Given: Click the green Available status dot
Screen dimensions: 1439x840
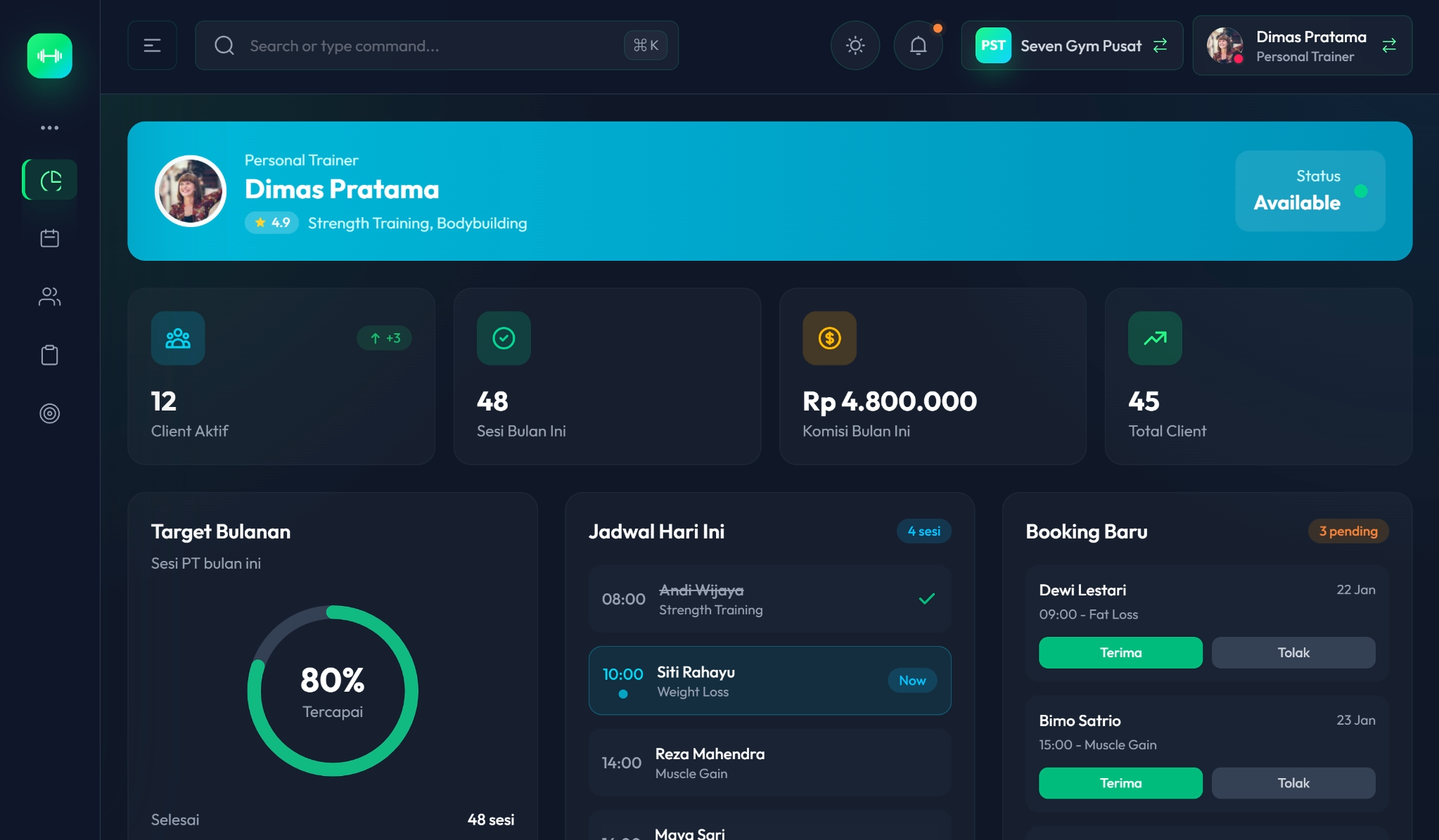Looking at the screenshot, I should coord(1361,191).
